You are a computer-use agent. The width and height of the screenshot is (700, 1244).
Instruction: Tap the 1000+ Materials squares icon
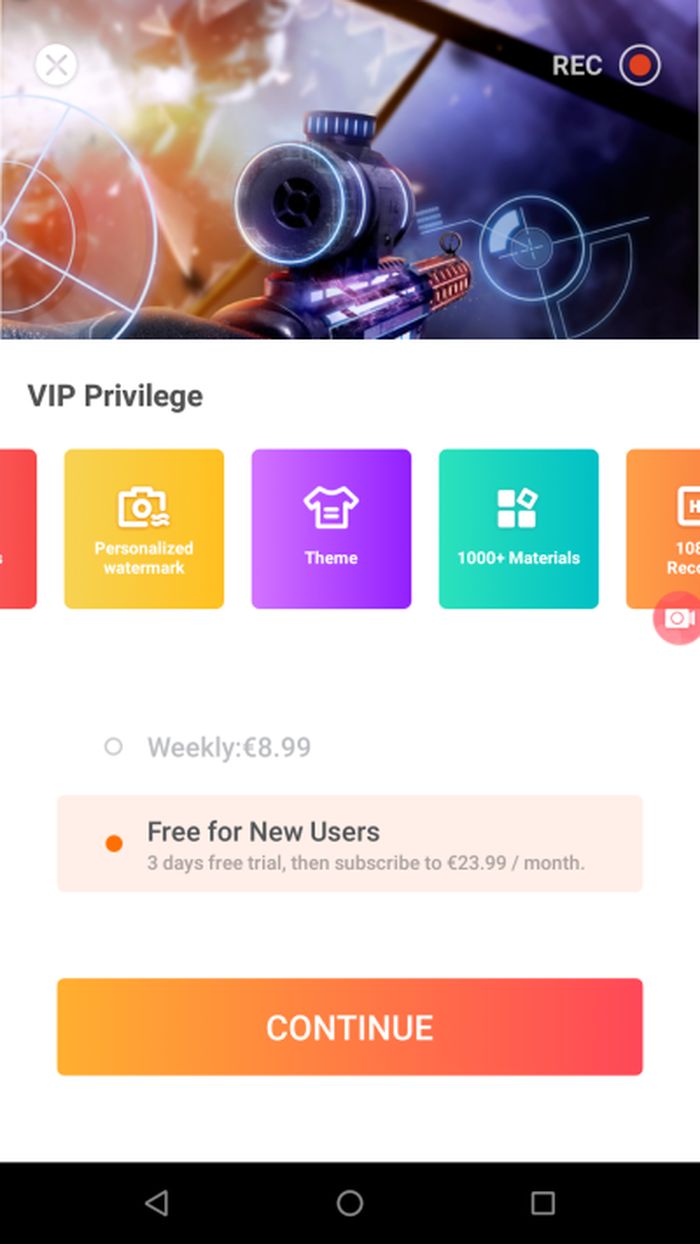pos(518,507)
